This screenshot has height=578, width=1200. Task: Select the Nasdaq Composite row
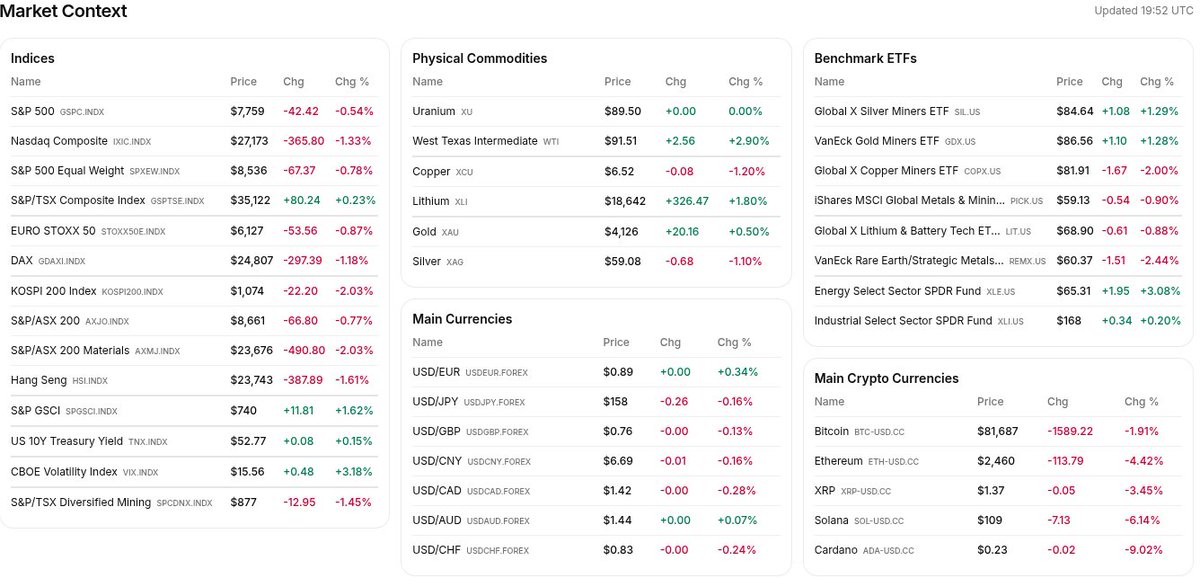click(x=194, y=141)
